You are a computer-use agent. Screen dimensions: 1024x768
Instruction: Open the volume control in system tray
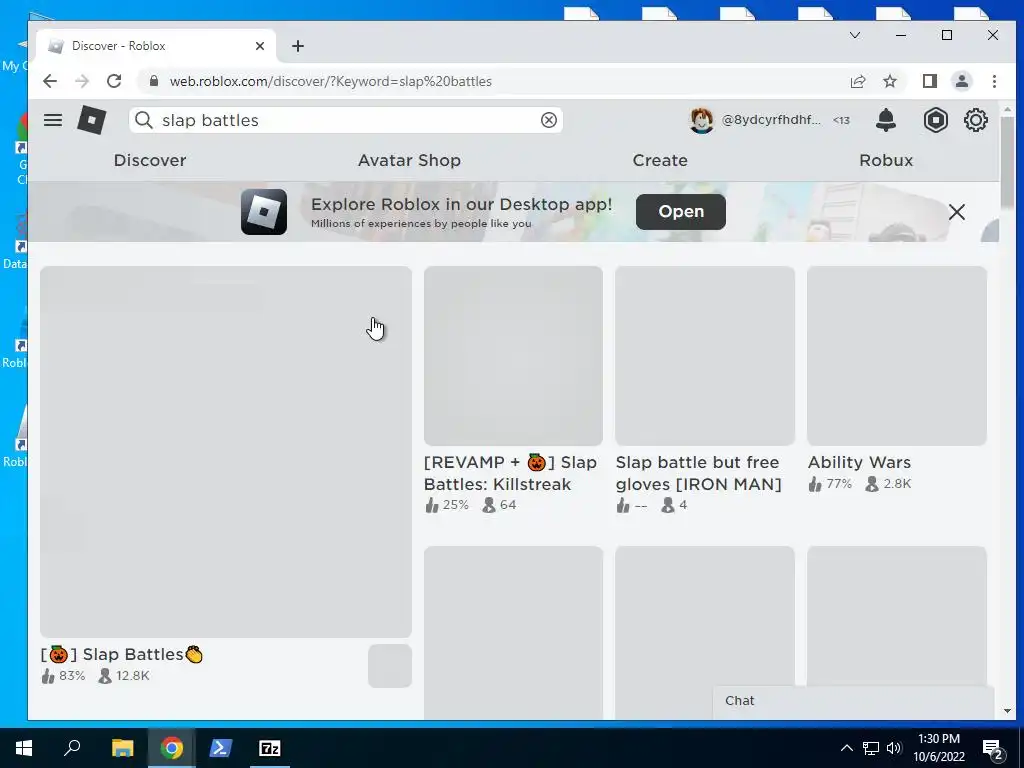pos(894,748)
